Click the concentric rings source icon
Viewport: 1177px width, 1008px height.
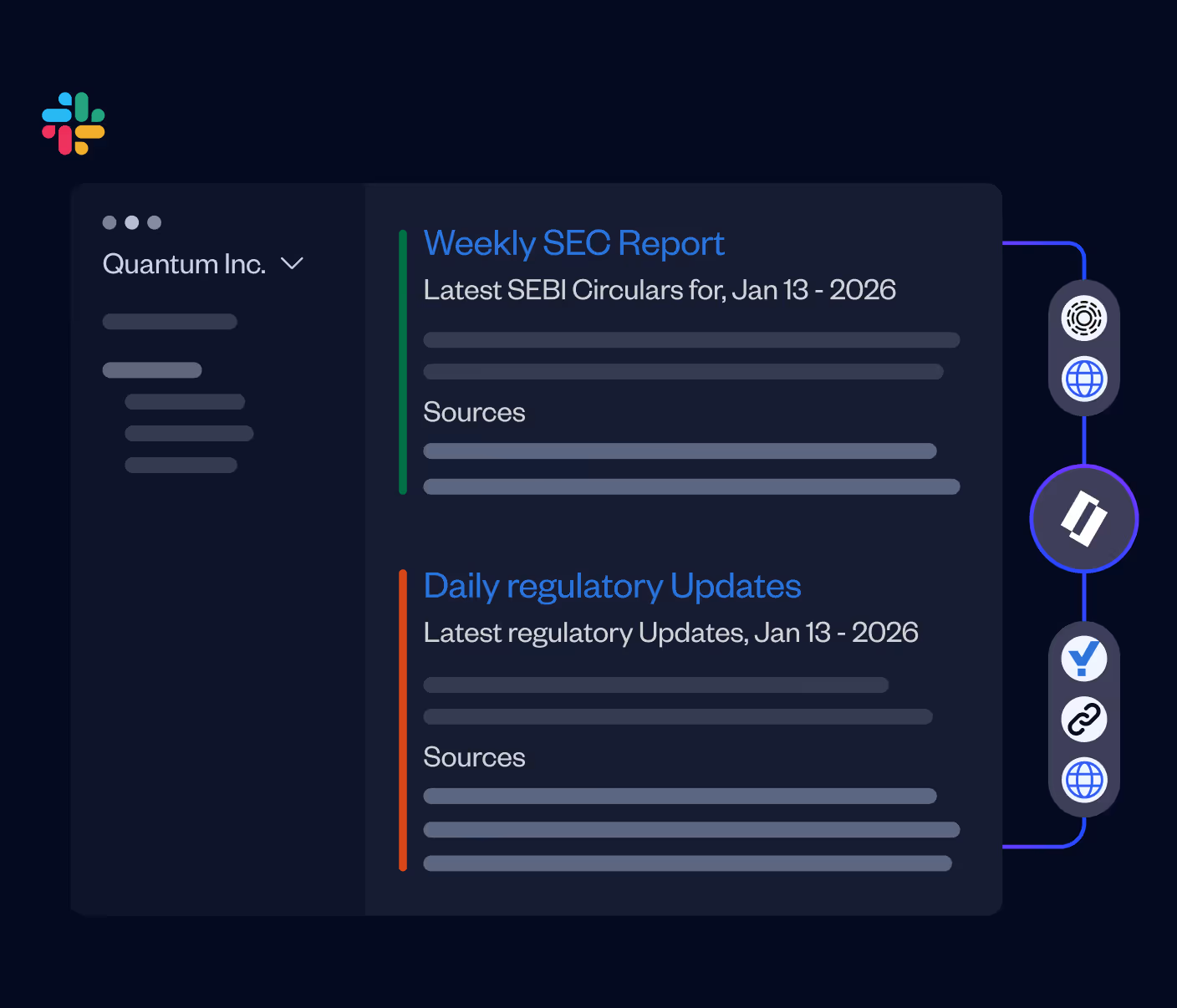1084,318
